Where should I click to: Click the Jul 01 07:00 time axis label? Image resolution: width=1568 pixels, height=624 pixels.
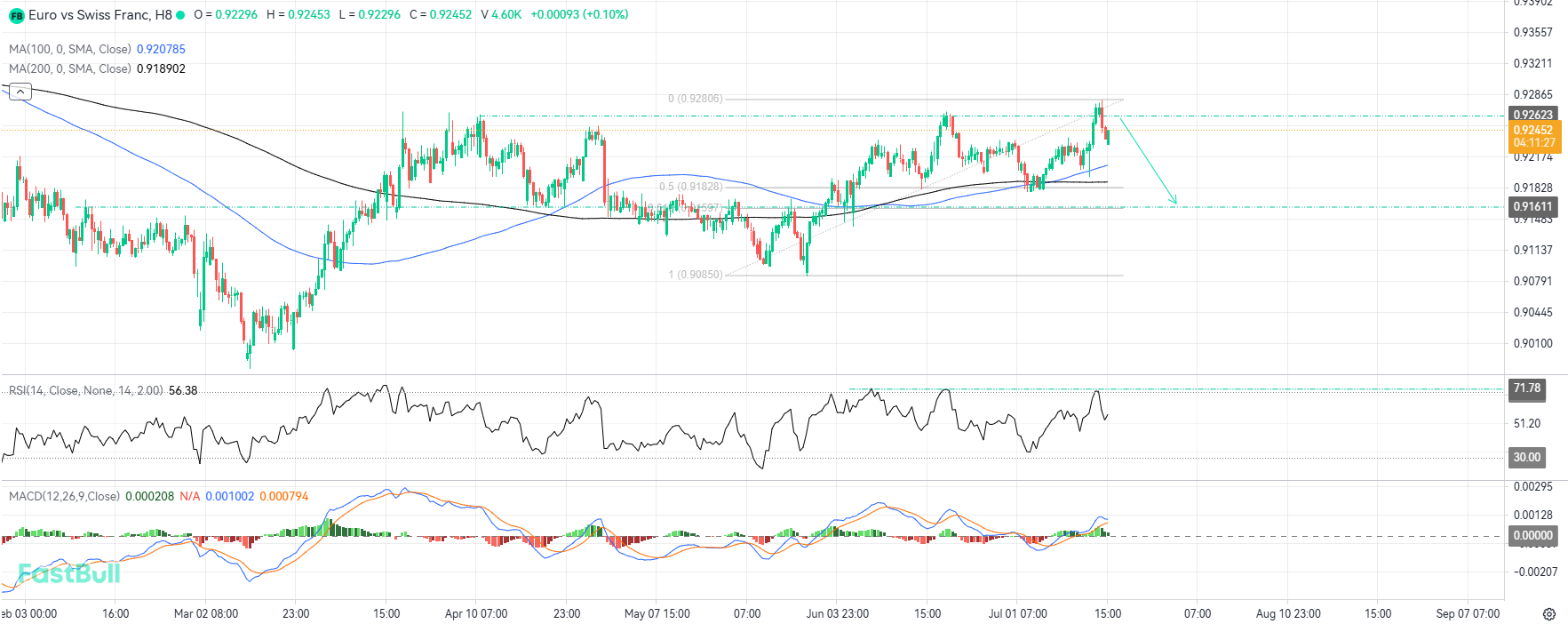[1018, 613]
